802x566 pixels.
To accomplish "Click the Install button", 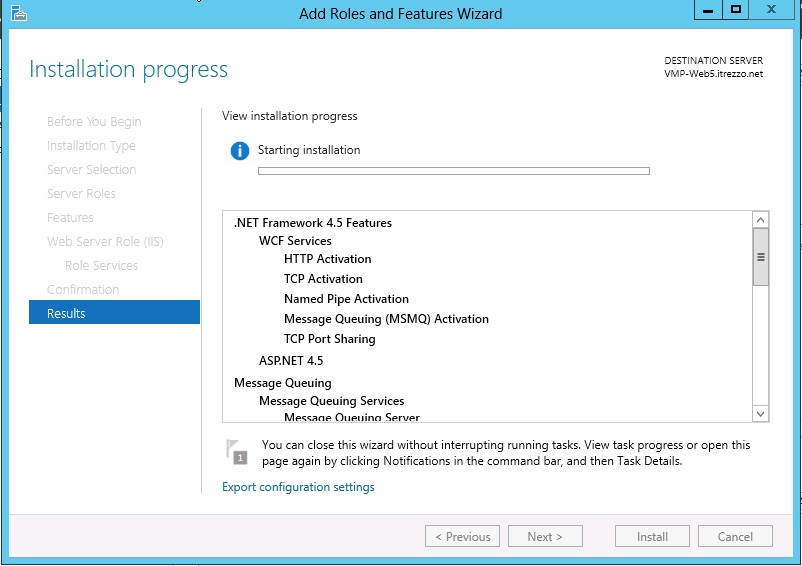I will [x=652, y=536].
